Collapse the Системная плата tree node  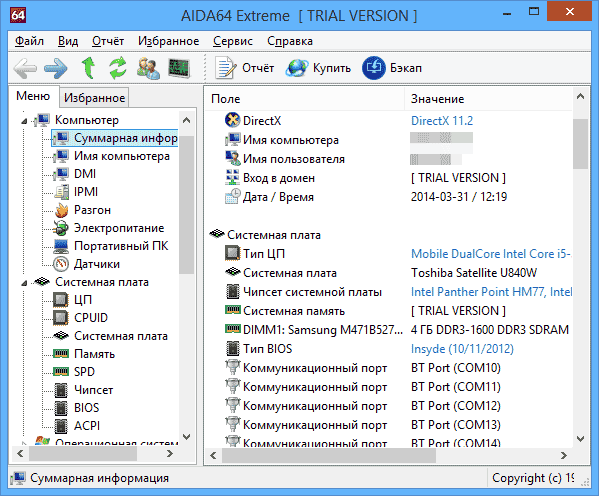coord(24,283)
